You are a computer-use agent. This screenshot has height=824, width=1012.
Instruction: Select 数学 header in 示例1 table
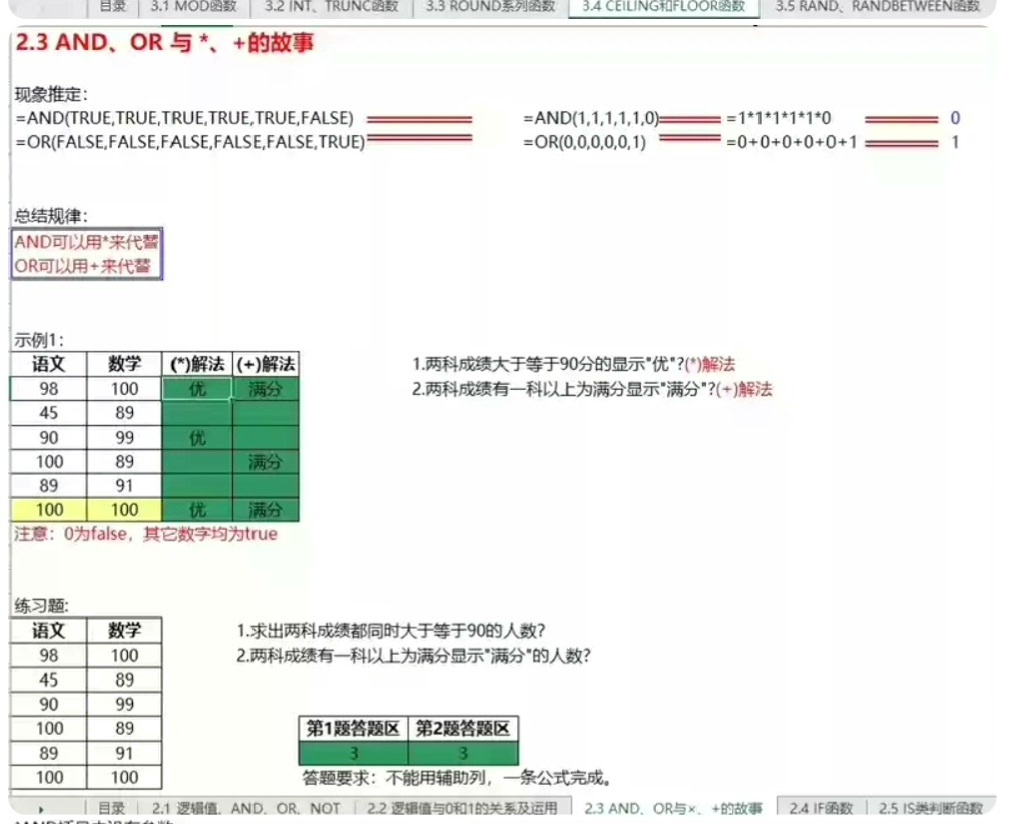pos(124,364)
